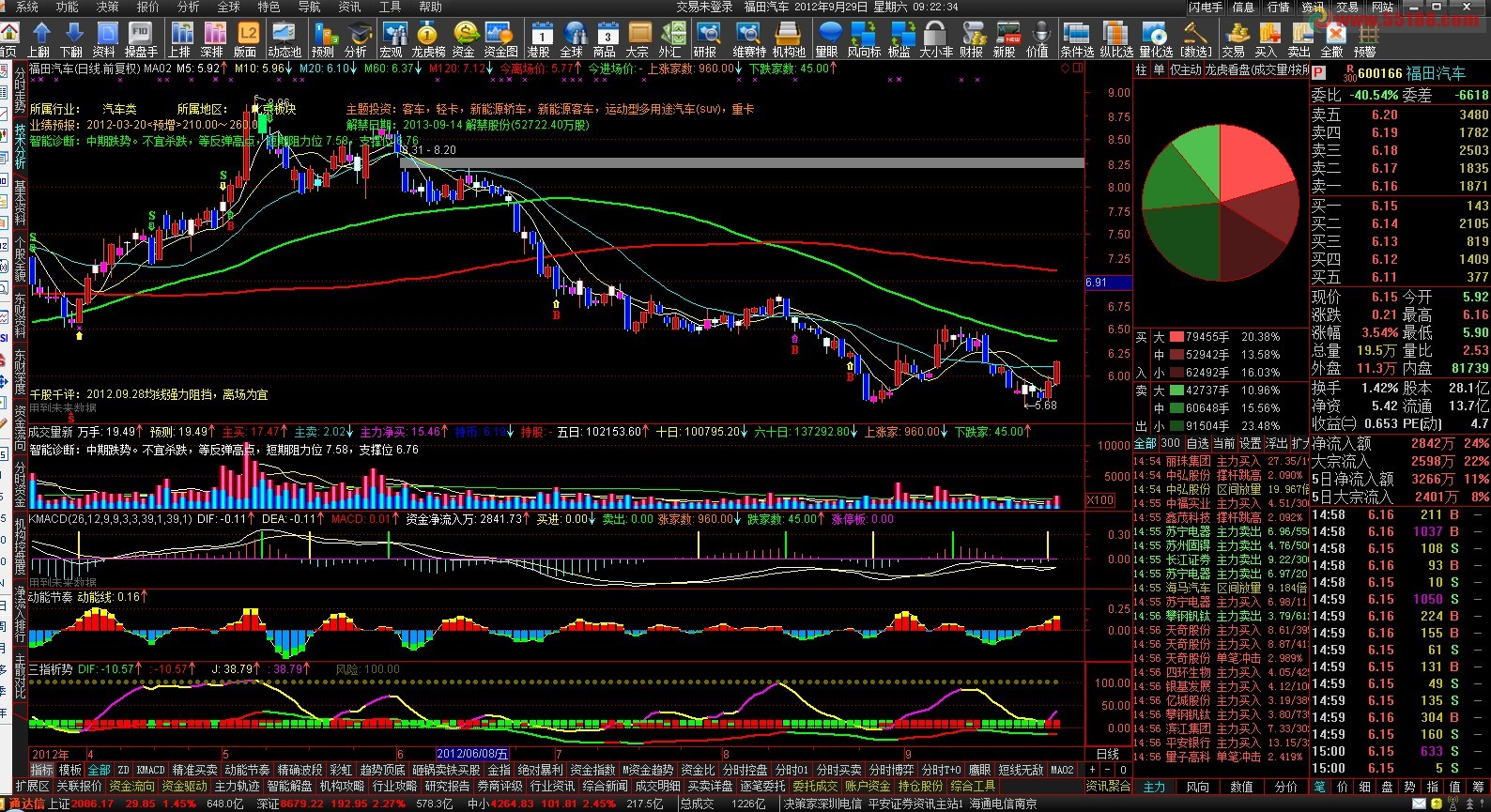Open the 功能 menu
1491x812 pixels.
[x=68, y=7]
